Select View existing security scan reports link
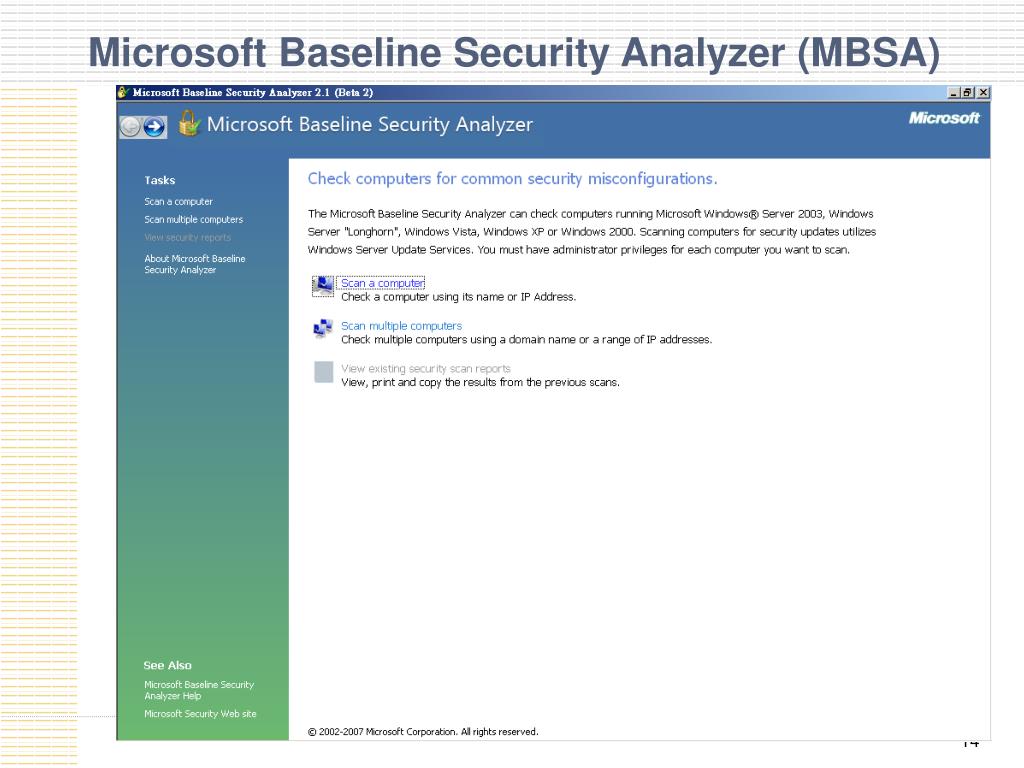 (x=426, y=368)
